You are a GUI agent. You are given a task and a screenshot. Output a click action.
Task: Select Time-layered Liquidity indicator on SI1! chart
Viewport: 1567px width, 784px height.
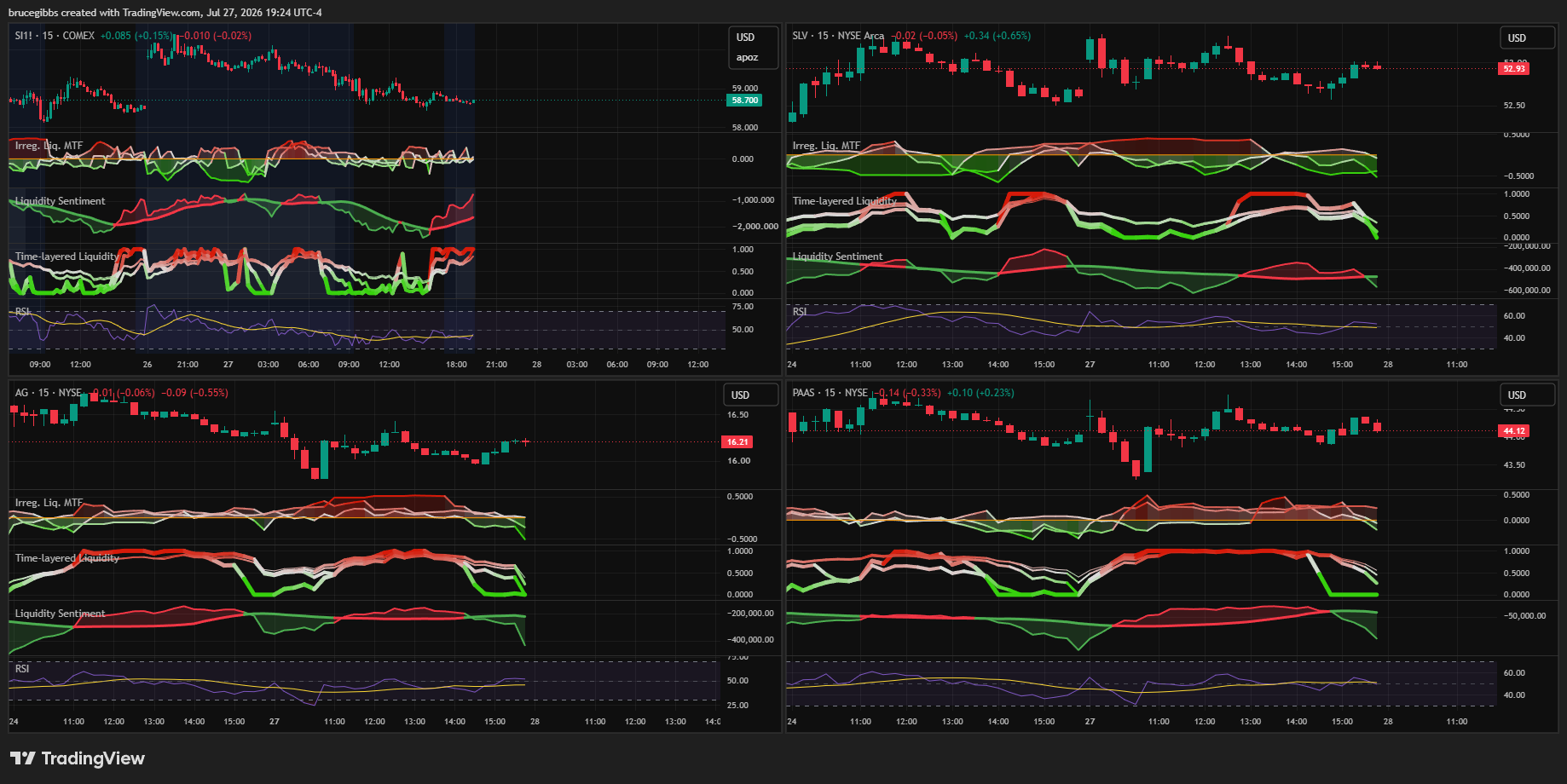66,257
